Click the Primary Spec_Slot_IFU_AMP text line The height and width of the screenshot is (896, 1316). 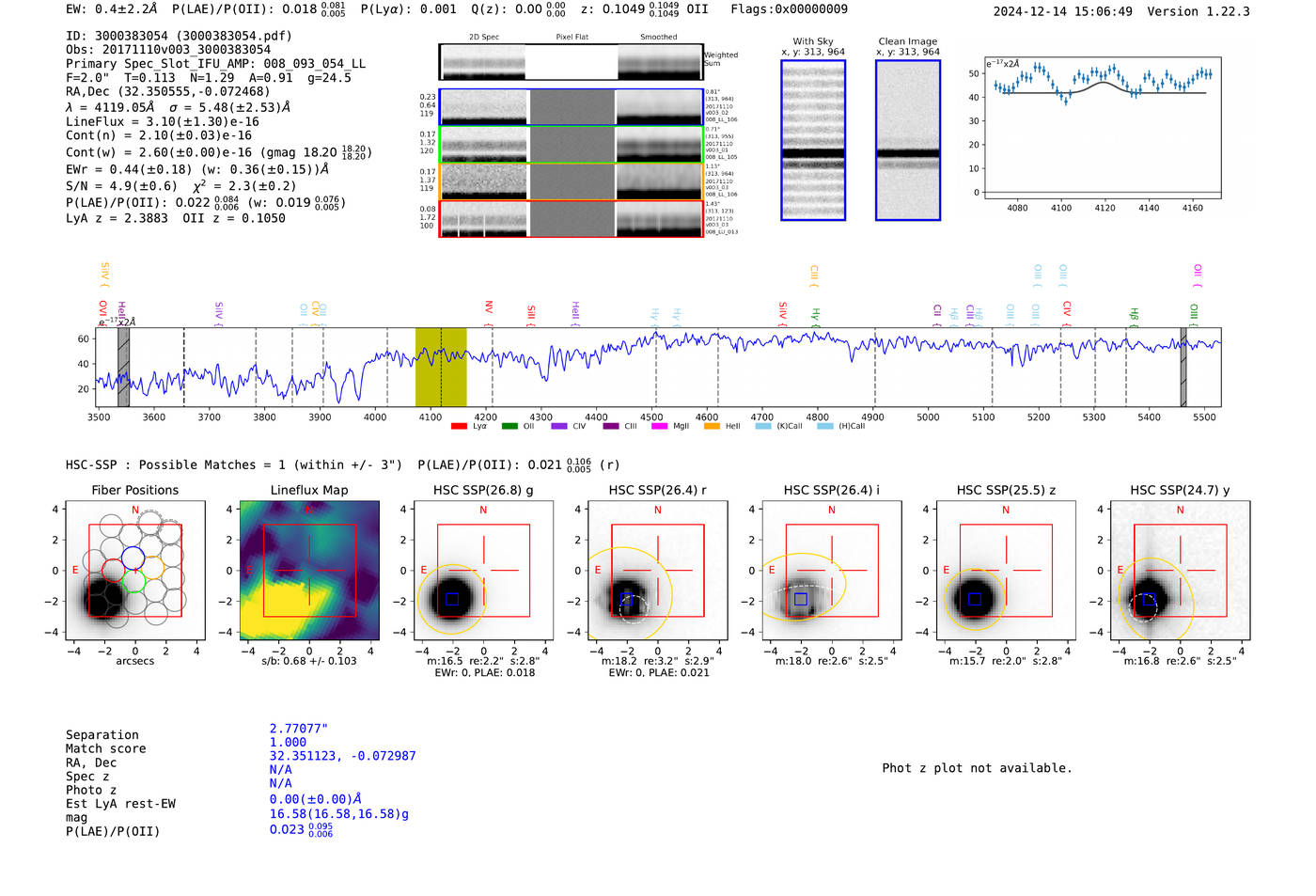[x=215, y=64]
